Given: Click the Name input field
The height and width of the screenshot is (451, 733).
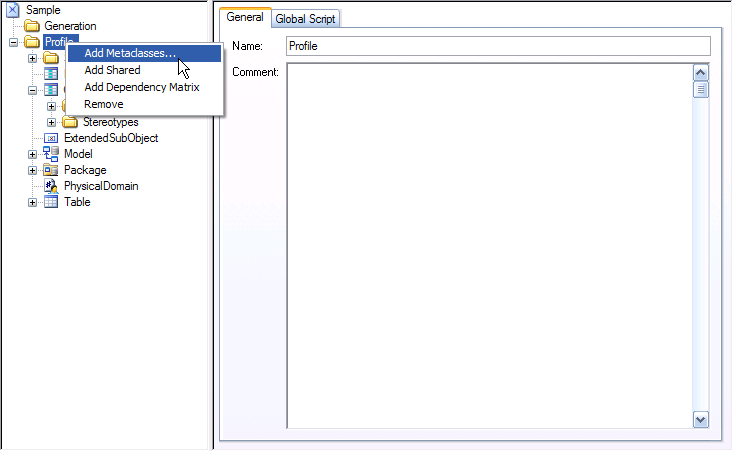Looking at the screenshot, I should (497, 46).
